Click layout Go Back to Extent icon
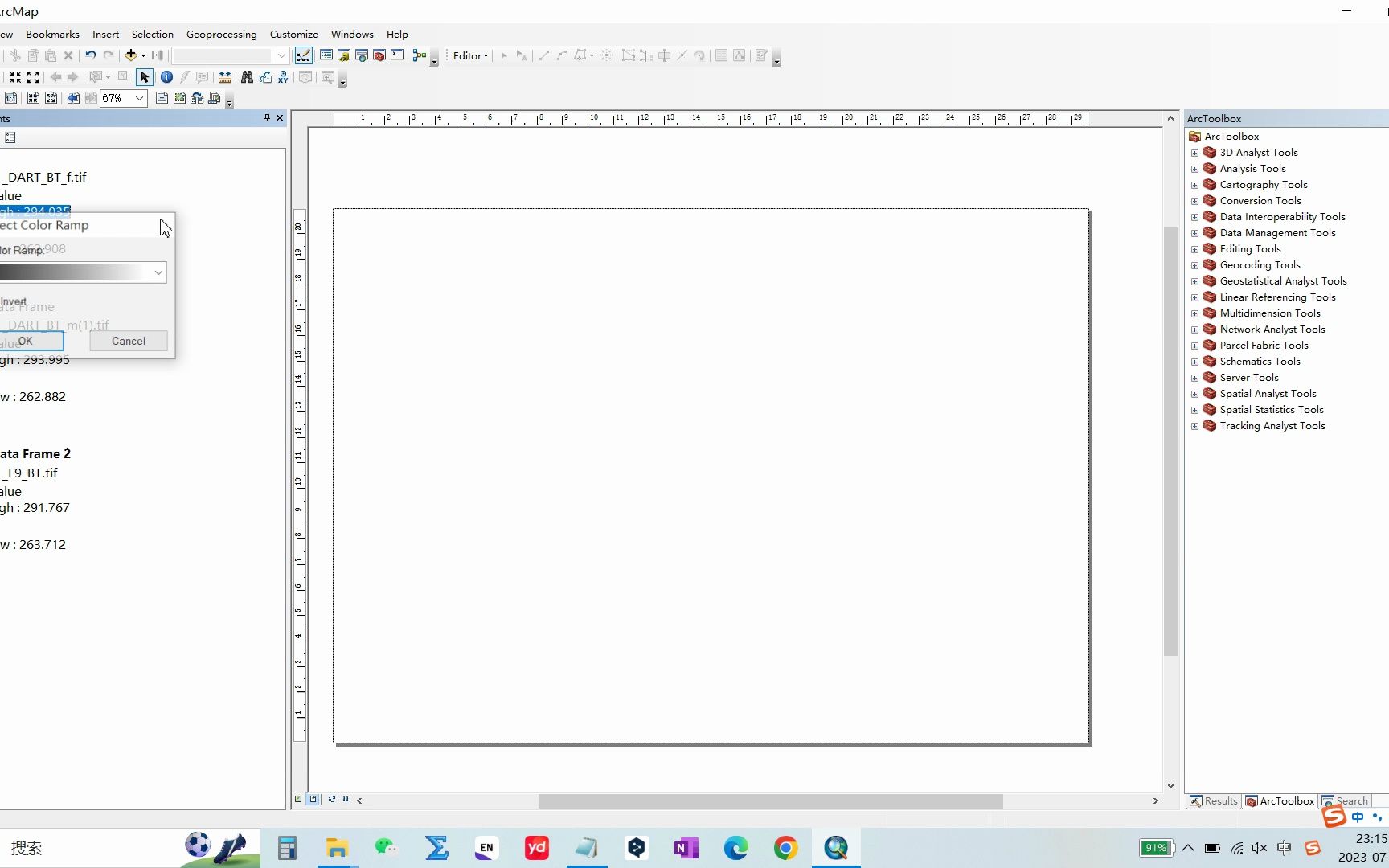This screenshot has width=1389, height=868. click(x=73, y=98)
